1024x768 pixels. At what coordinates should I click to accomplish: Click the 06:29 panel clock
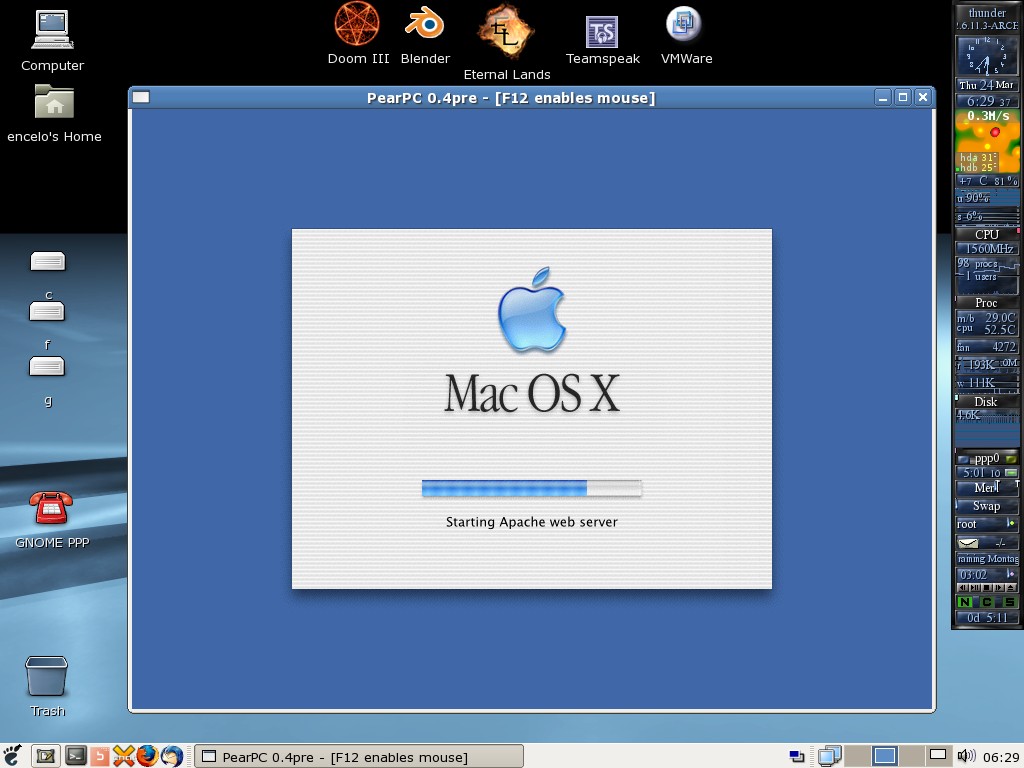coord(1000,757)
